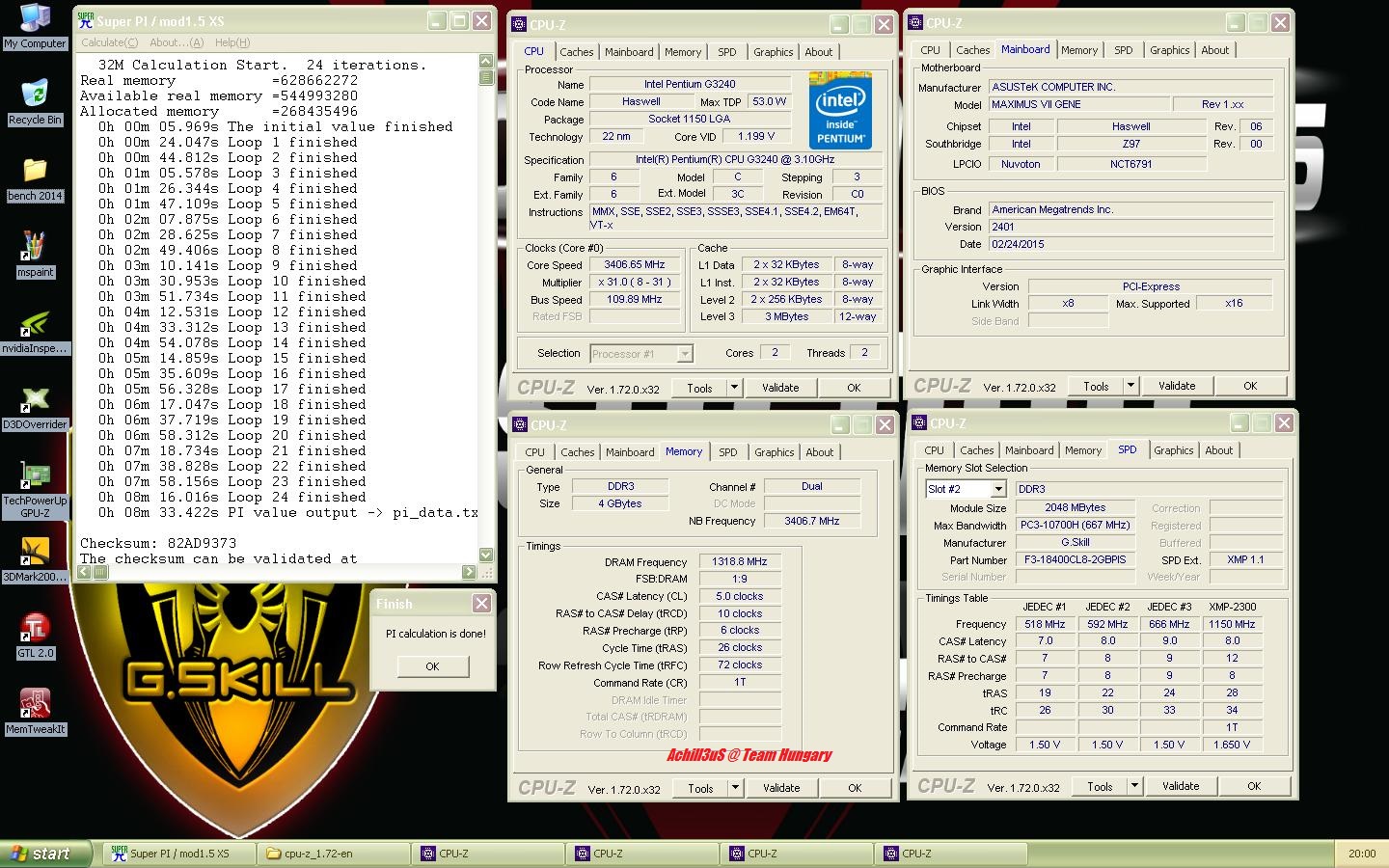Screen dimensions: 1389x868
Task: Click Checksum 82AD9373 line in Super PI
Action: 158,543
